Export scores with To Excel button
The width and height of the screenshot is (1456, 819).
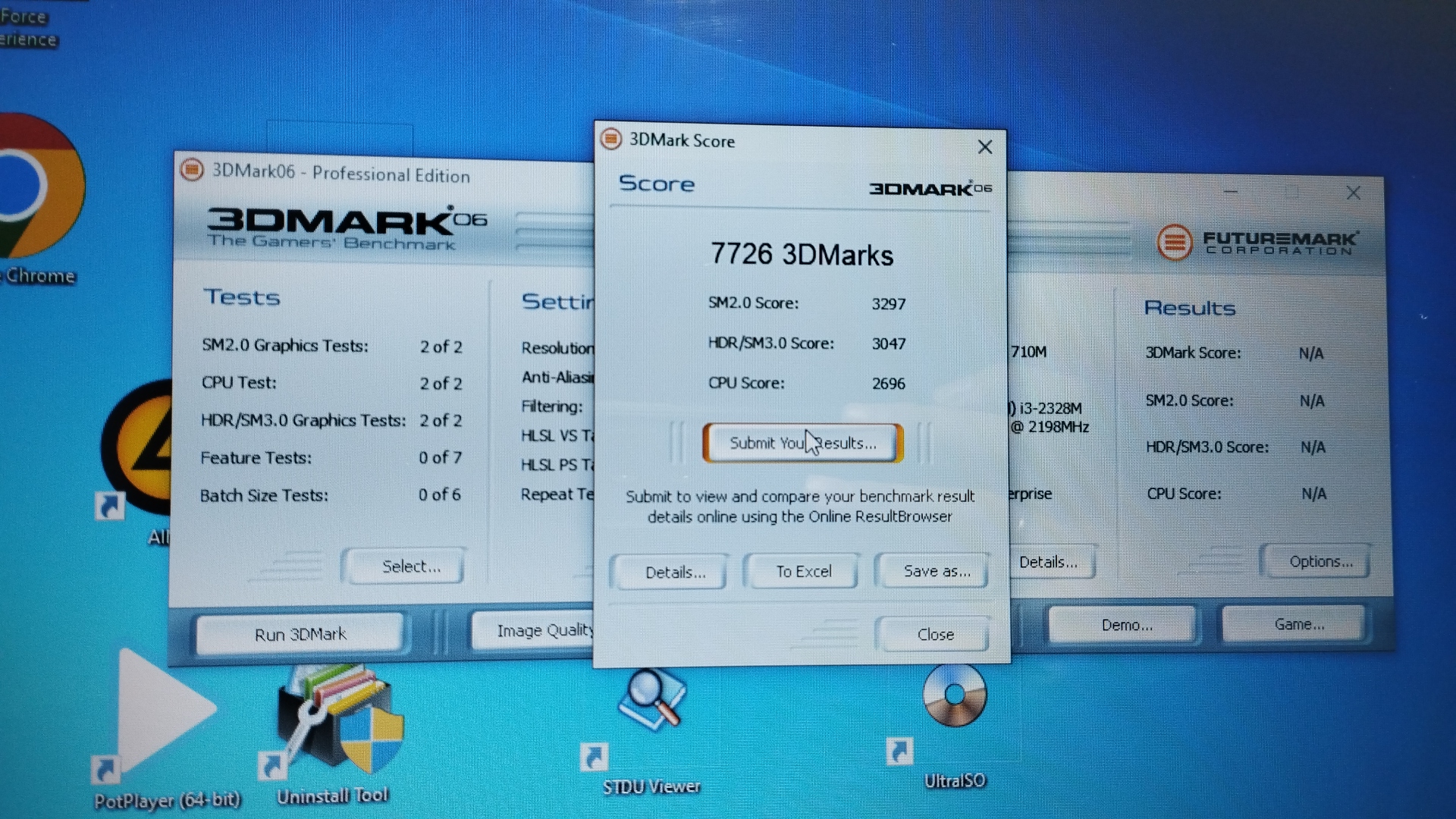pyautogui.click(x=802, y=572)
